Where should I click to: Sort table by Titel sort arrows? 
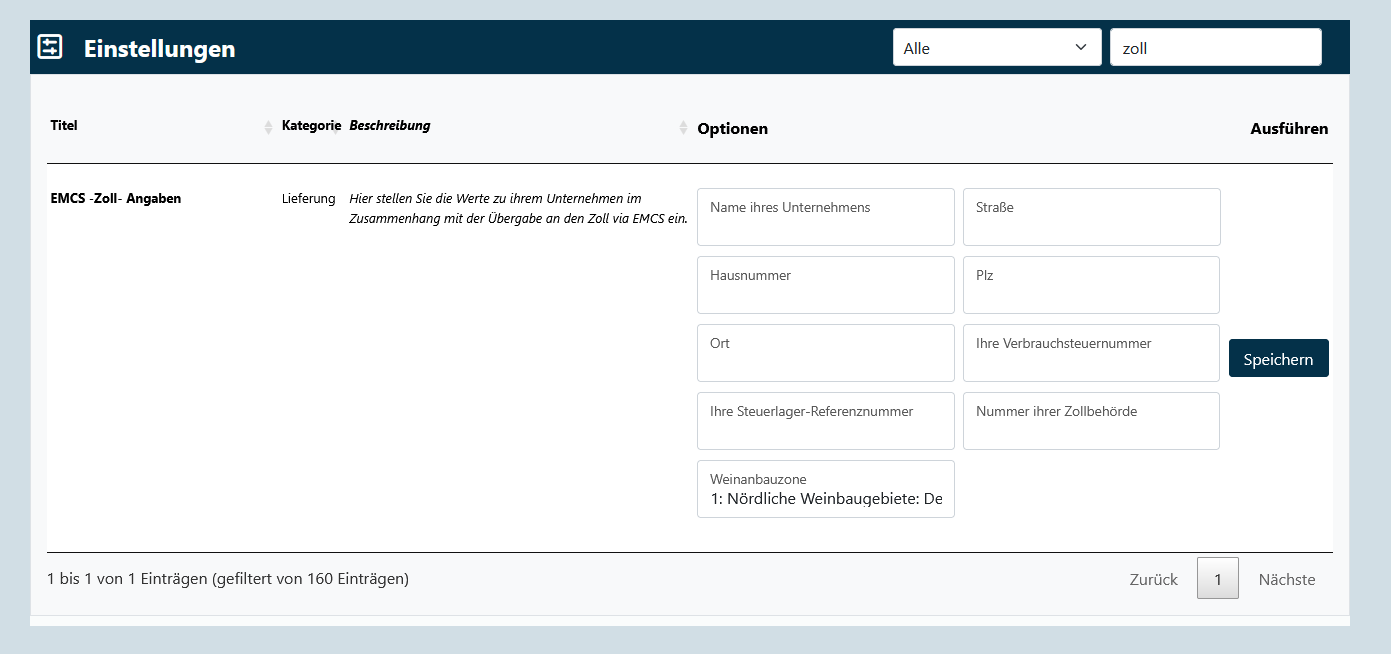pos(268,127)
